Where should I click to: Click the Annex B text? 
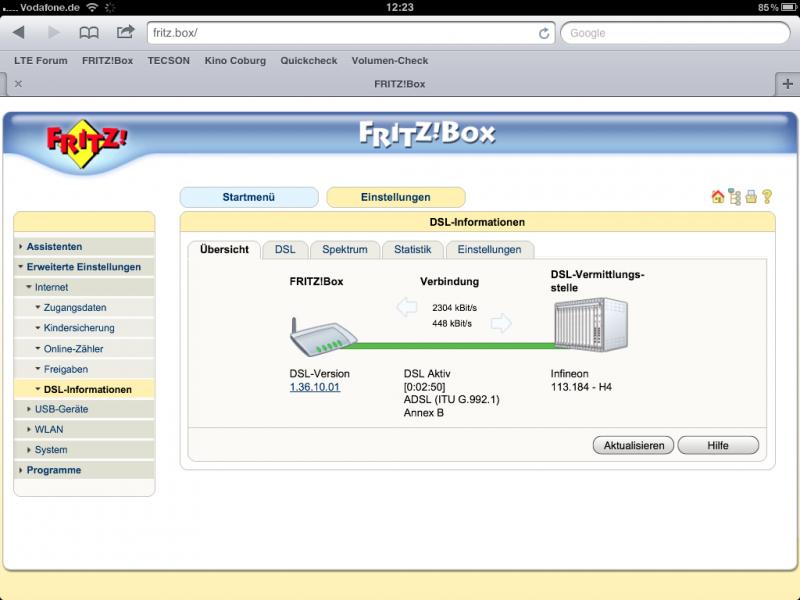click(x=423, y=413)
